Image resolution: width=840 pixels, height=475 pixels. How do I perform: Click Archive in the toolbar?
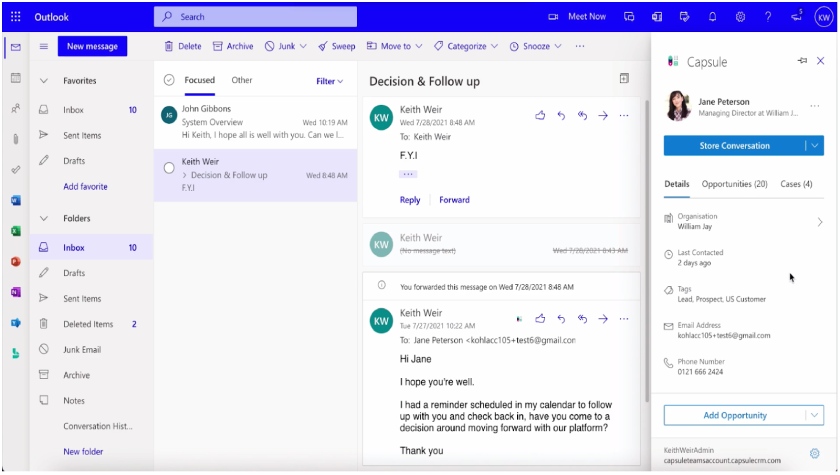tap(233, 46)
